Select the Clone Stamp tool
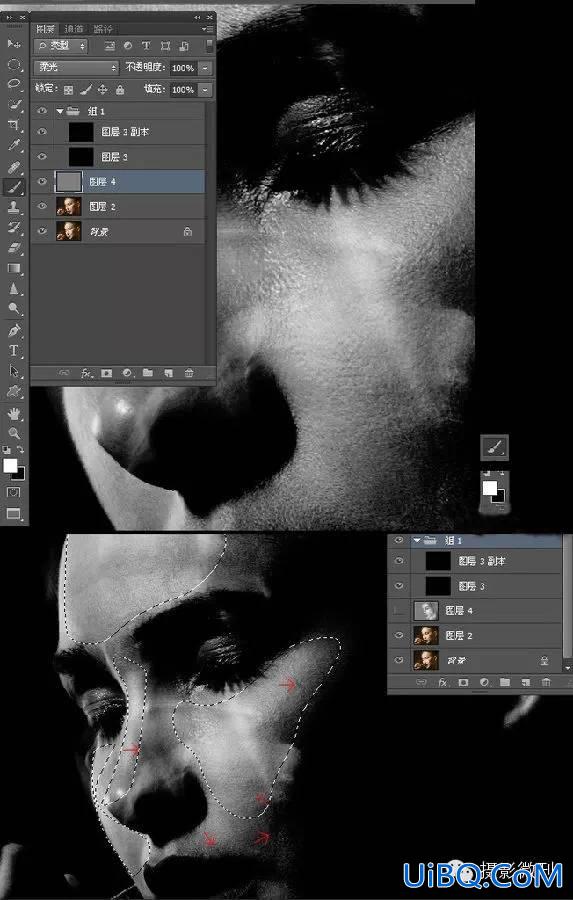The image size is (573, 900). click(14, 207)
